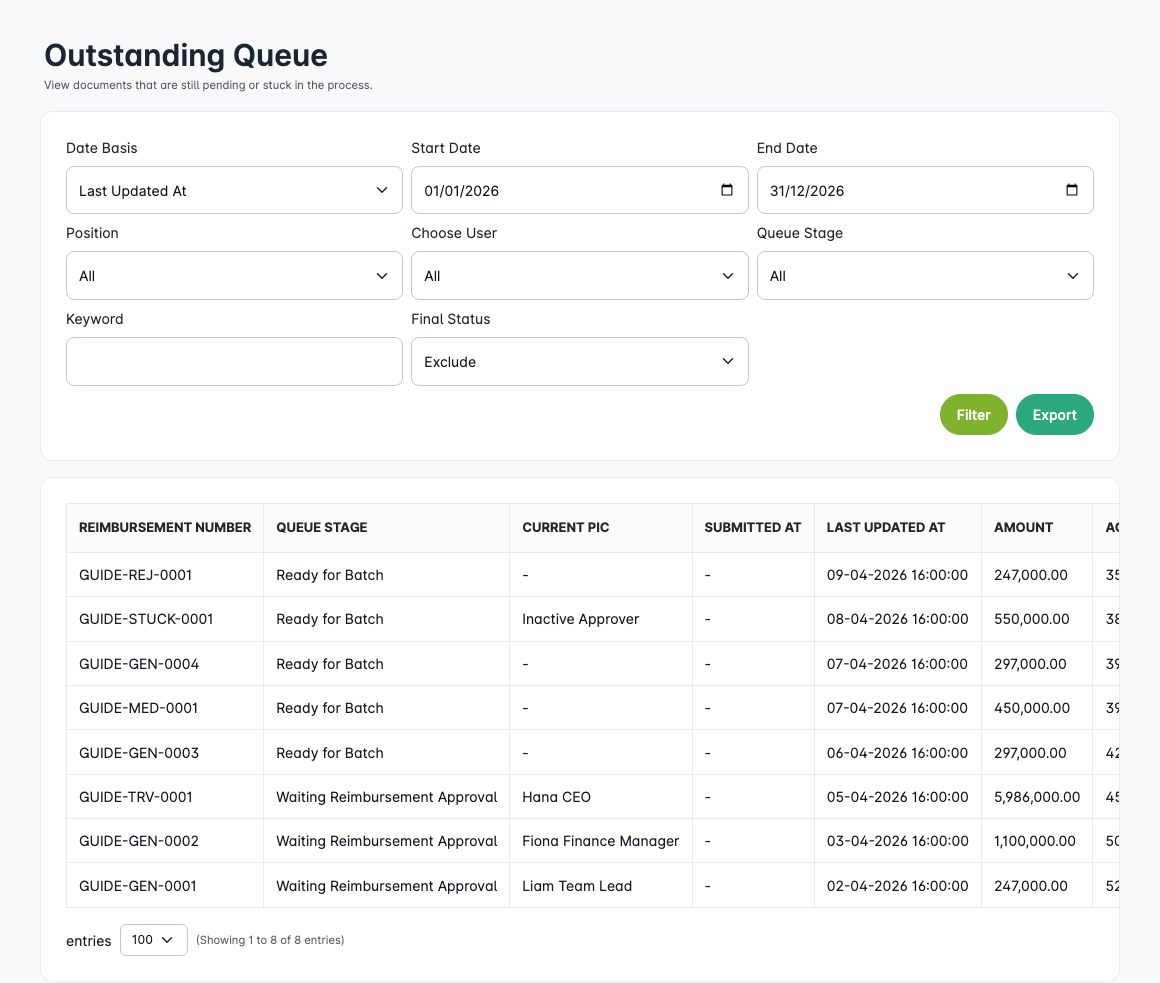Viewport: 1160px width, 983px height.
Task: Open the Queue Stage dropdown
Action: coord(924,275)
